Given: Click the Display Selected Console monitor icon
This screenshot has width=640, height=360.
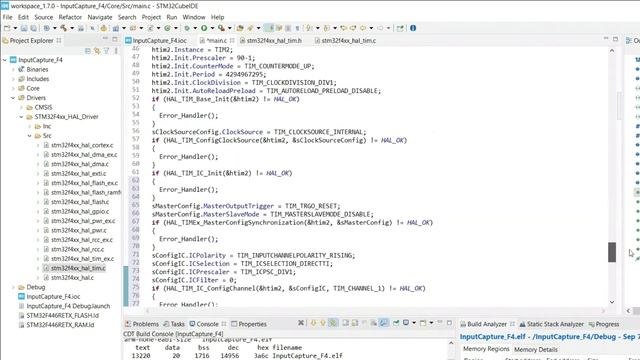Looking at the screenshot, I should (406, 323).
